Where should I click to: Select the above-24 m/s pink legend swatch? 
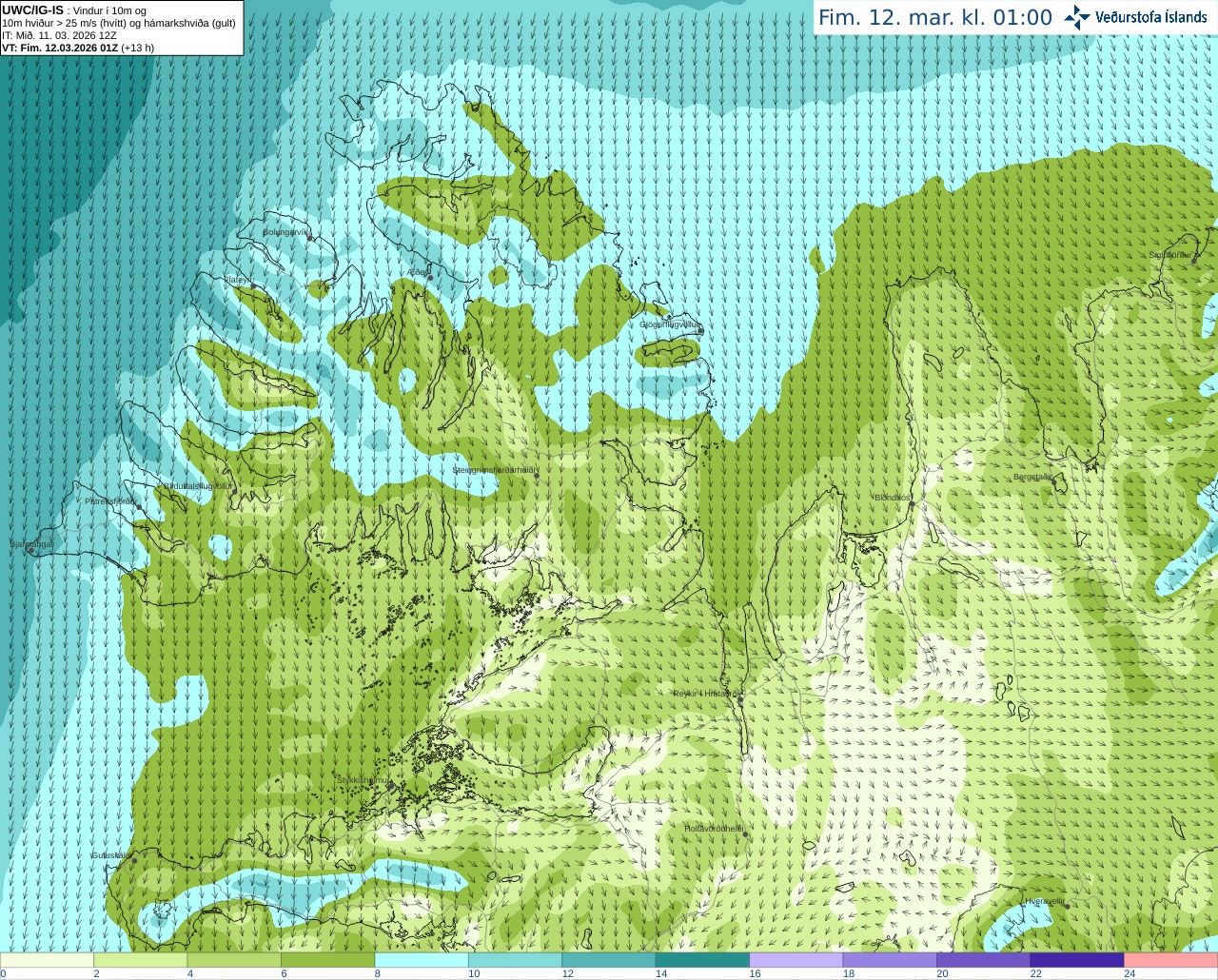[x=1171, y=959]
